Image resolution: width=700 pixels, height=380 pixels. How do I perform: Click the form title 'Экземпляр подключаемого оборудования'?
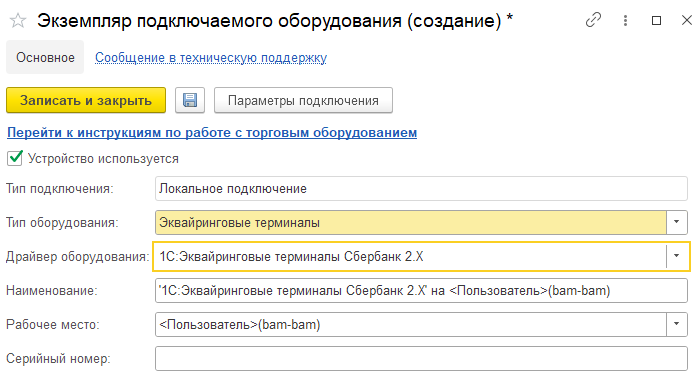[219, 21]
